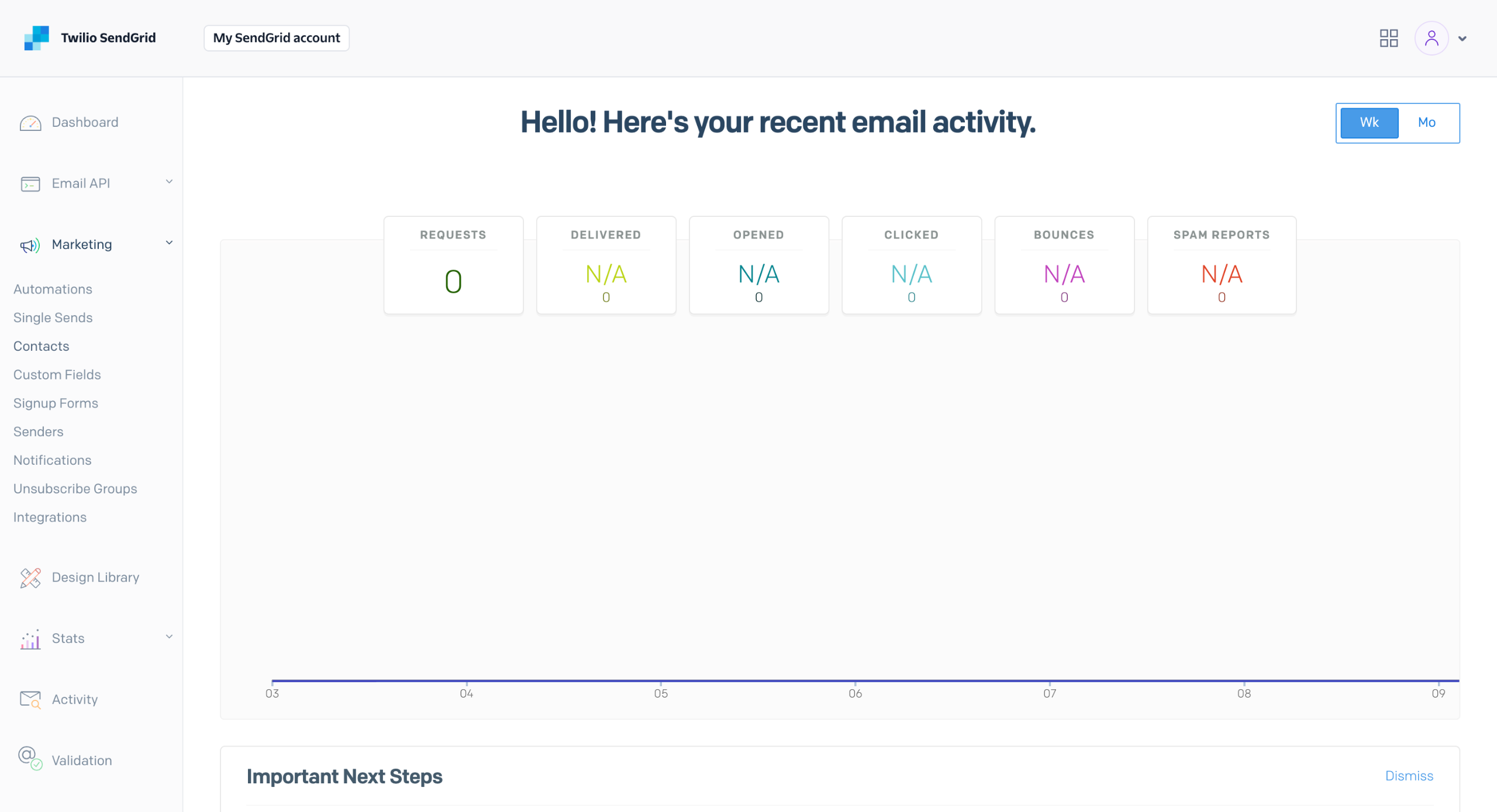Click the Requests stat card
1497x812 pixels.
[x=453, y=265]
